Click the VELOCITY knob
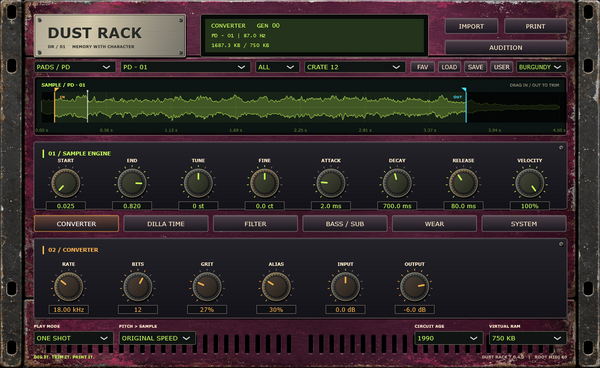Viewport: 600px width, 368px height. pos(530,183)
